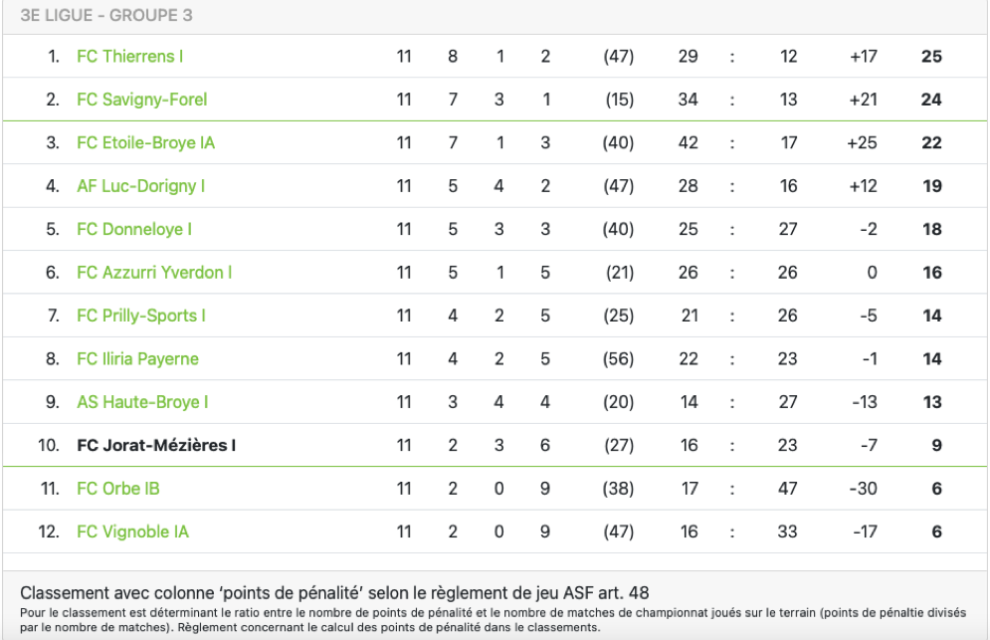Open the FC Savigny-Forel team page
Image resolution: width=990 pixels, height=640 pixels.
pos(141,100)
